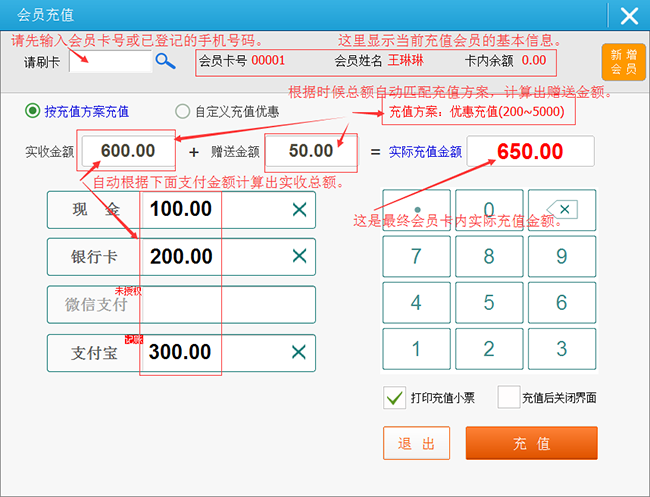This screenshot has width=650, height=497.
Task: Click the 退出 button
Action: click(416, 443)
